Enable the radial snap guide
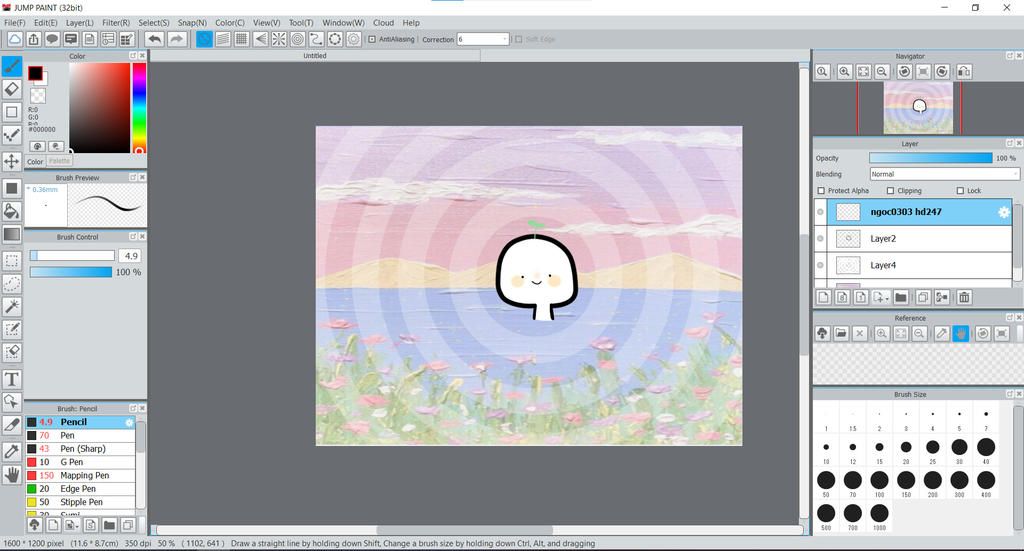The width and height of the screenshot is (1024, 551). (279, 39)
